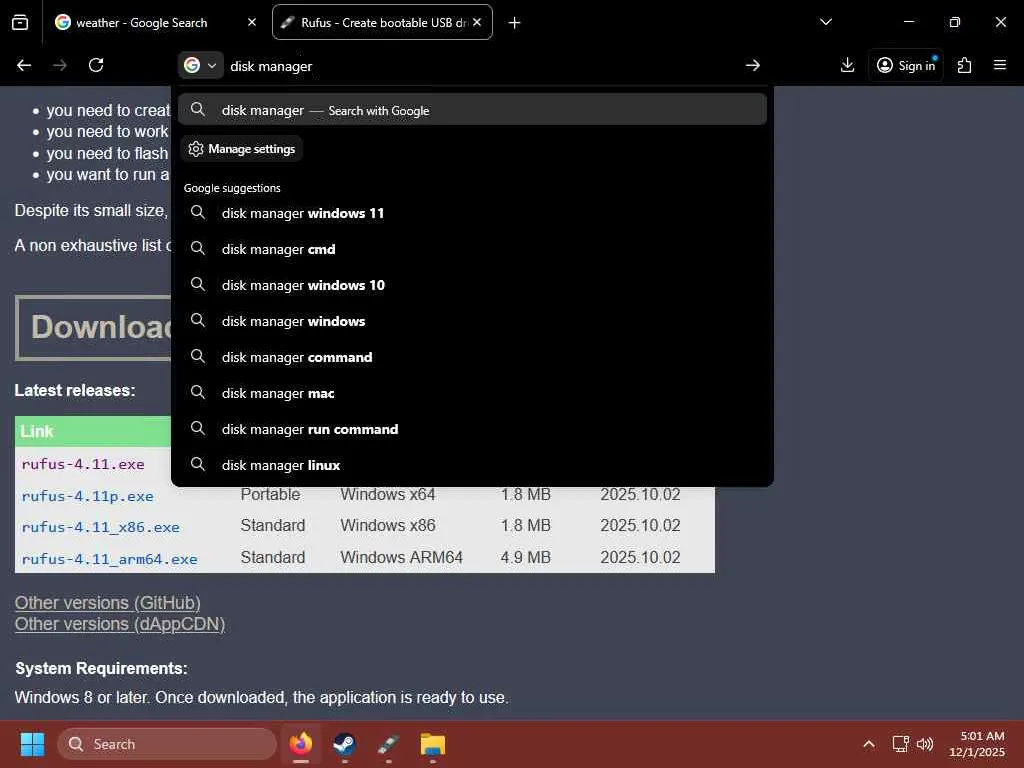Click the Link table header
Viewport: 1024px width, 768px height.
pyautogui.click(x=37, y=431)
